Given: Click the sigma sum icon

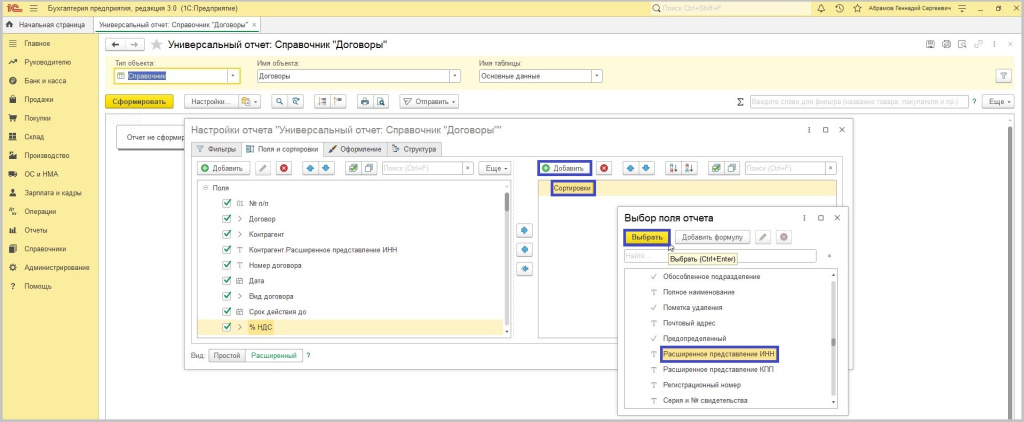Looking at the screenshot, I should click(x=740, y=101).
